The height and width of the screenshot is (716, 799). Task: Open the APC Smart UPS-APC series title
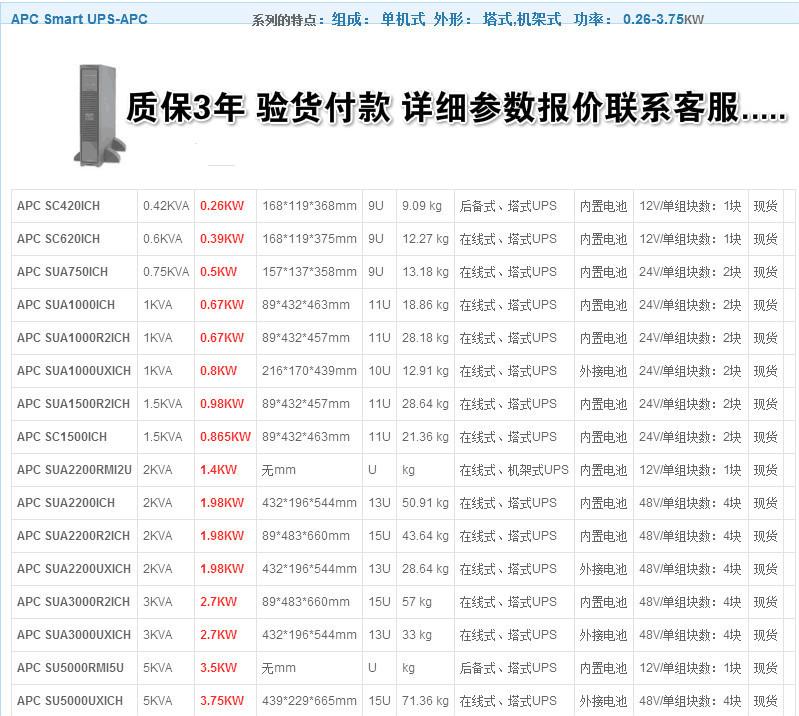point(79,20)
